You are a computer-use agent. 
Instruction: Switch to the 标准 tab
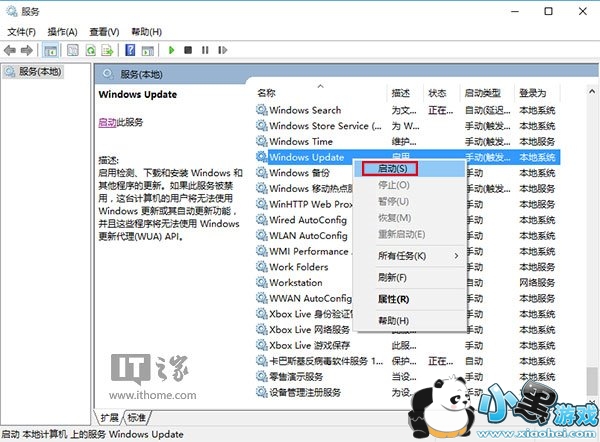[x=136, y=418]
